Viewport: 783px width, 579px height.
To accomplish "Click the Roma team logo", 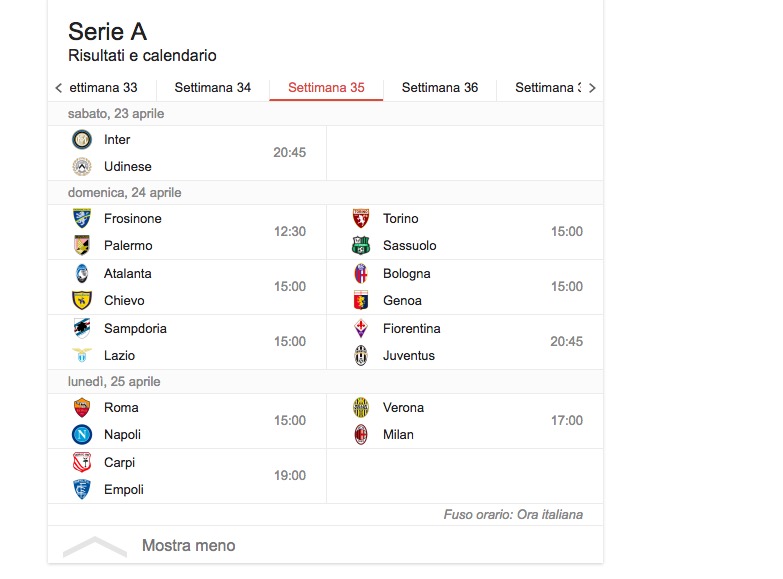I will coord(82,408).
